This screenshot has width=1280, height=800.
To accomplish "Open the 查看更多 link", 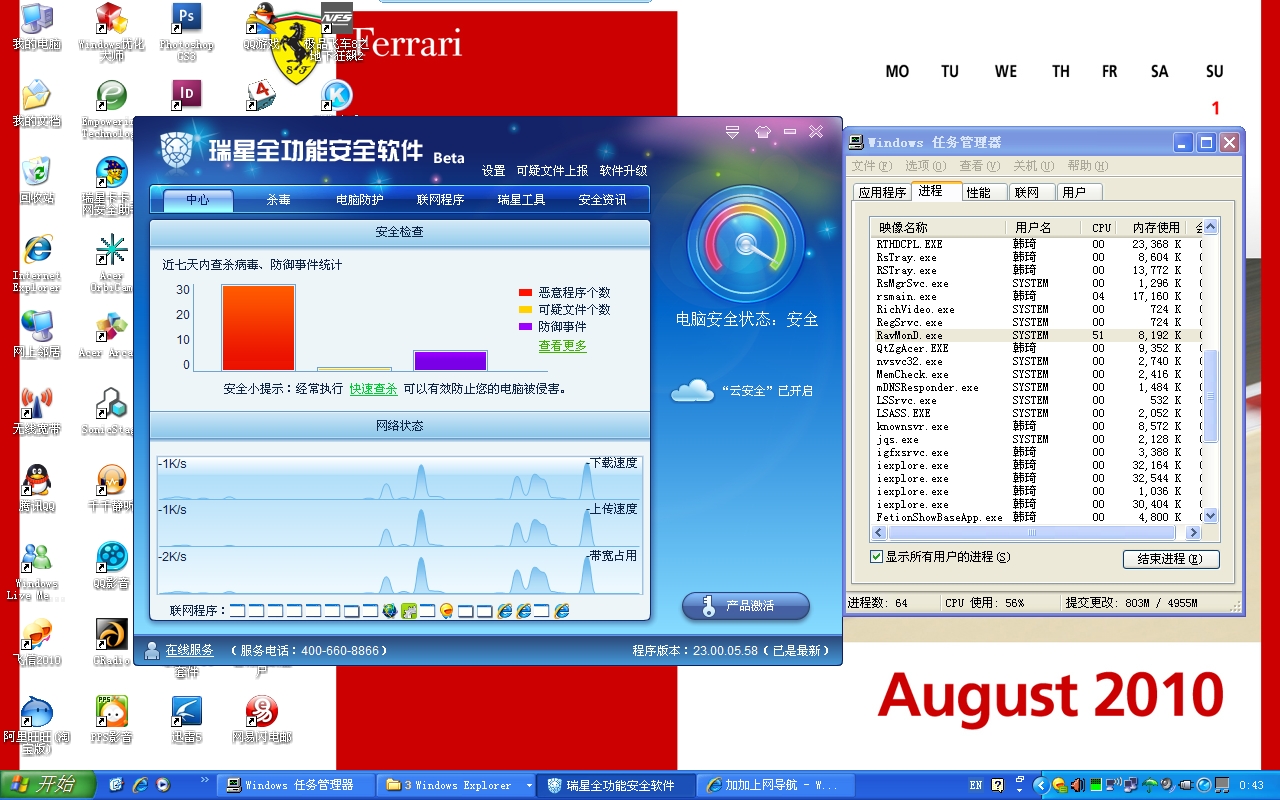I will pyautogui.click(x=563, y=346).
